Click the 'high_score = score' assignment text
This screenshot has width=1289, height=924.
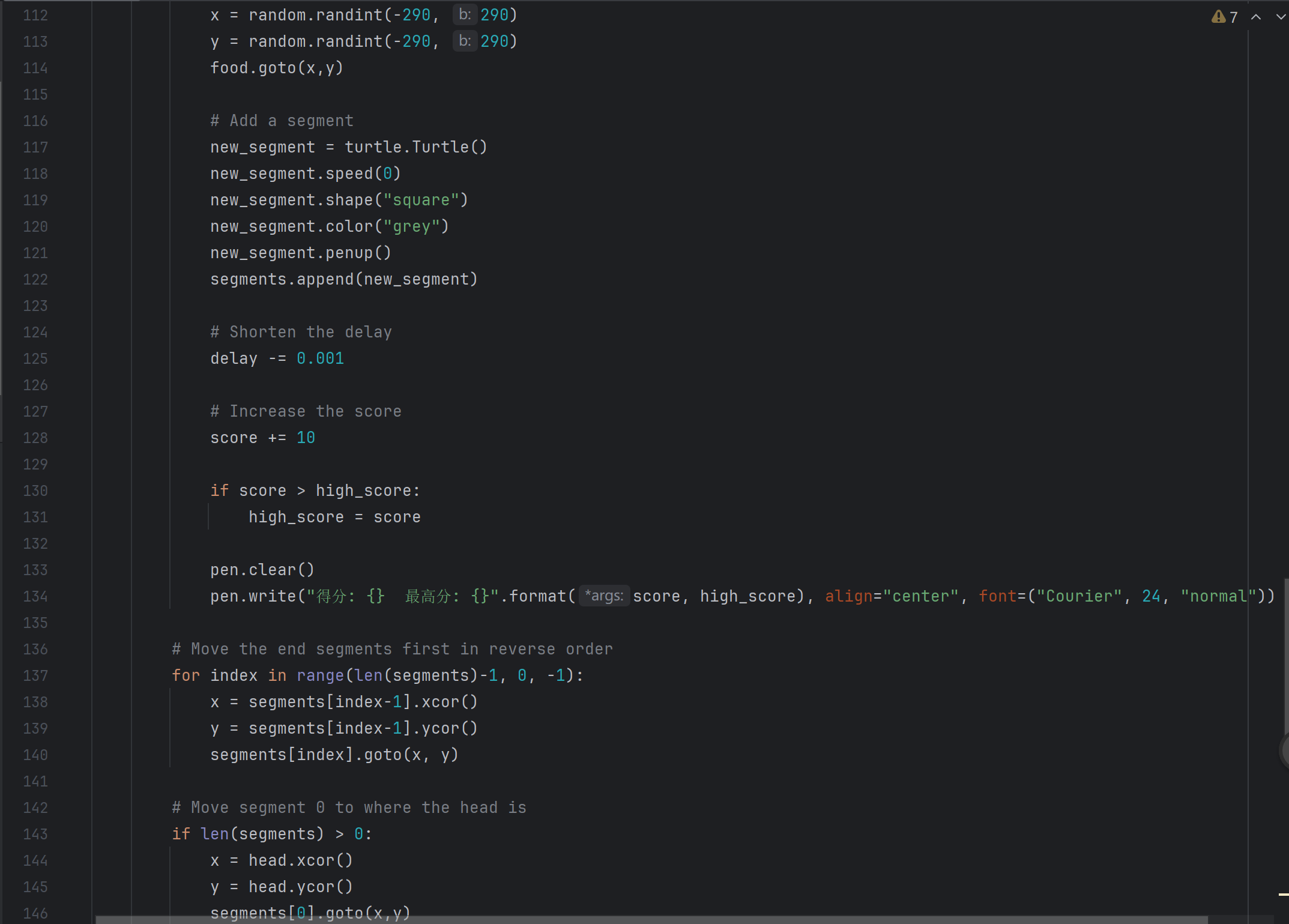pyautogui.click(x=334, y=517)
